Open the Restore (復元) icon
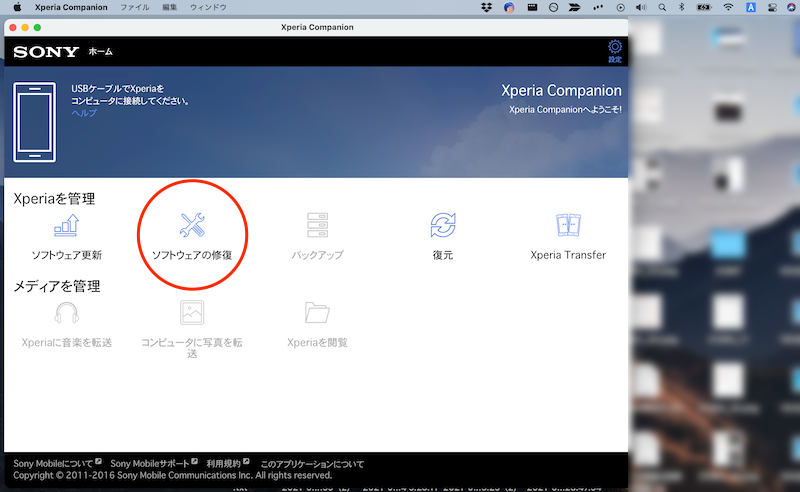This screenshot has height=492, width=800. [443, 226]
